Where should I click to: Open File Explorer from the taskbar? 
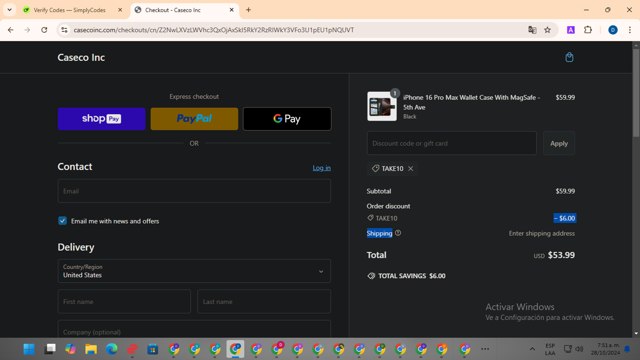[x=91, y=349]
